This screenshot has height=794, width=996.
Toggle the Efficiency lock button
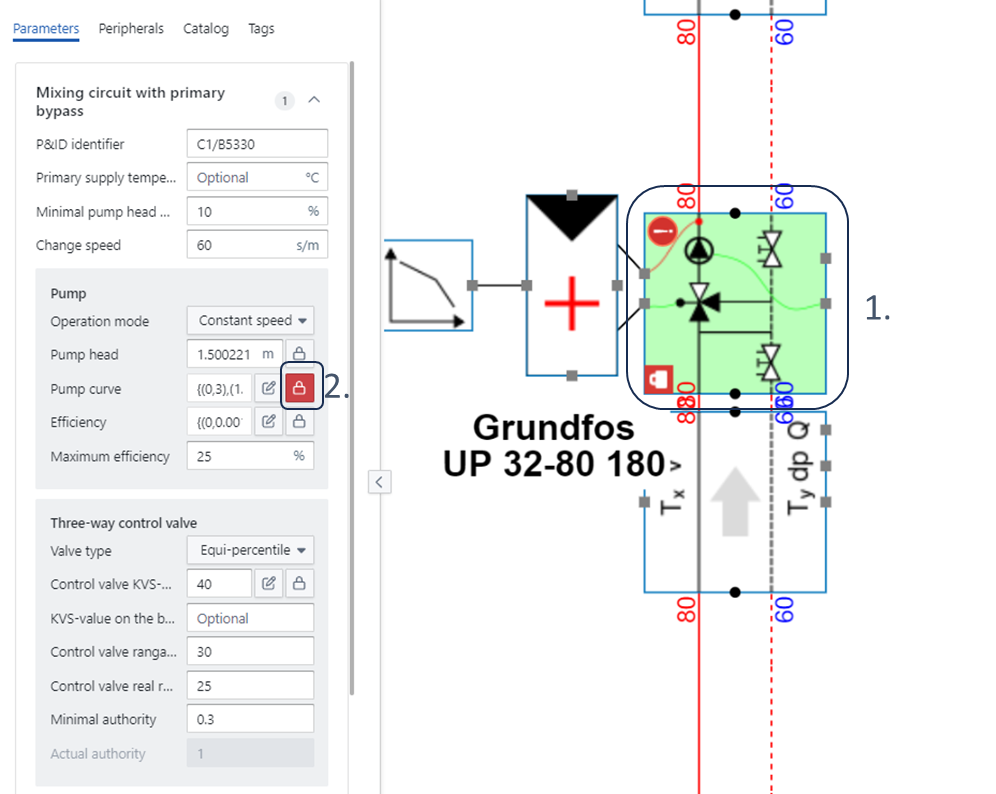point(299,422)
